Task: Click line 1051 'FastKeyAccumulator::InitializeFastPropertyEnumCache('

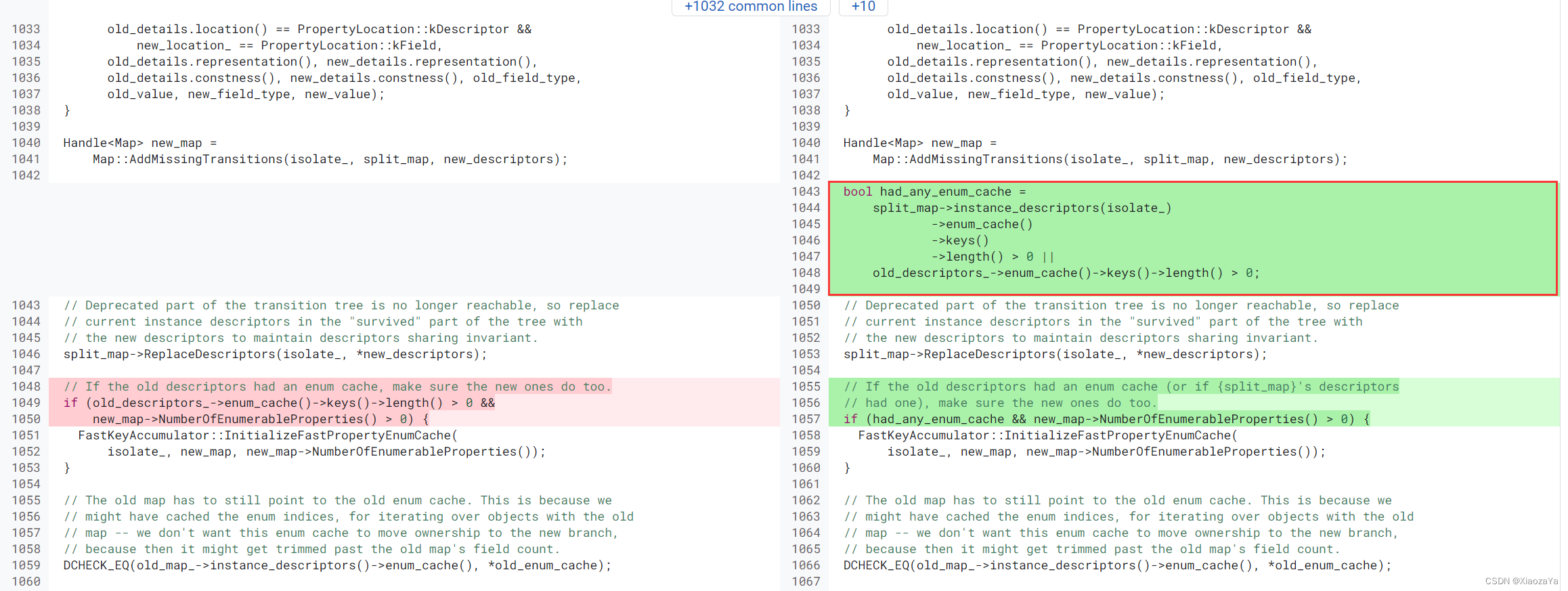Action: [267, 435]
